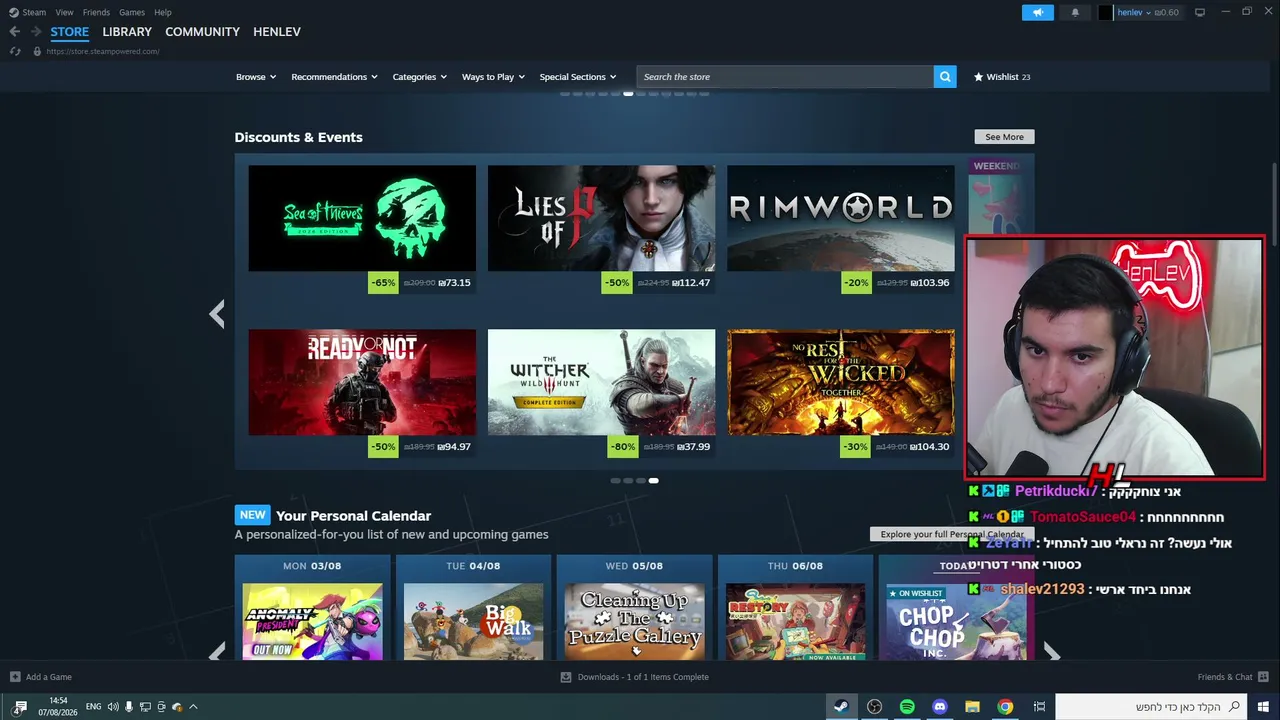The image size is (1280, 720).
Task: Open Google Chrome from the taskbar
Action: click(1005, 707)
